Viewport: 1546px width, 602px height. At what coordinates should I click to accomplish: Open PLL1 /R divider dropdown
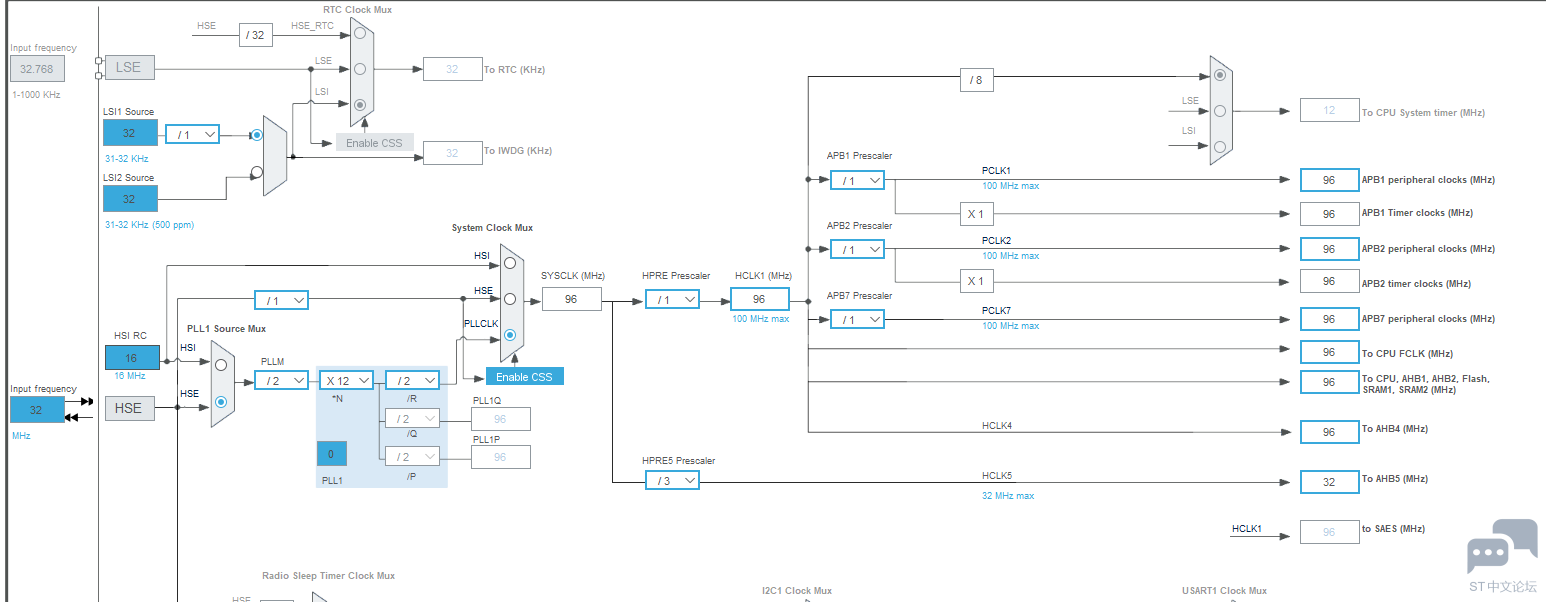[x=412, y=380]
